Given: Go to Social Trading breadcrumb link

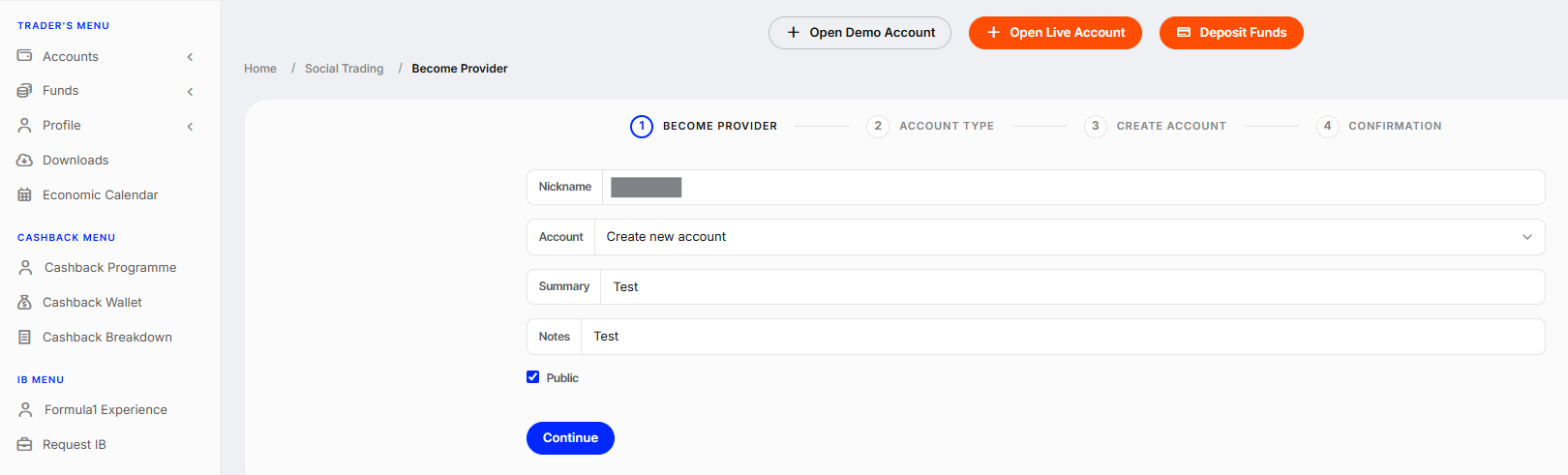Looking at the screenshot, I should (x=344, y=69).
